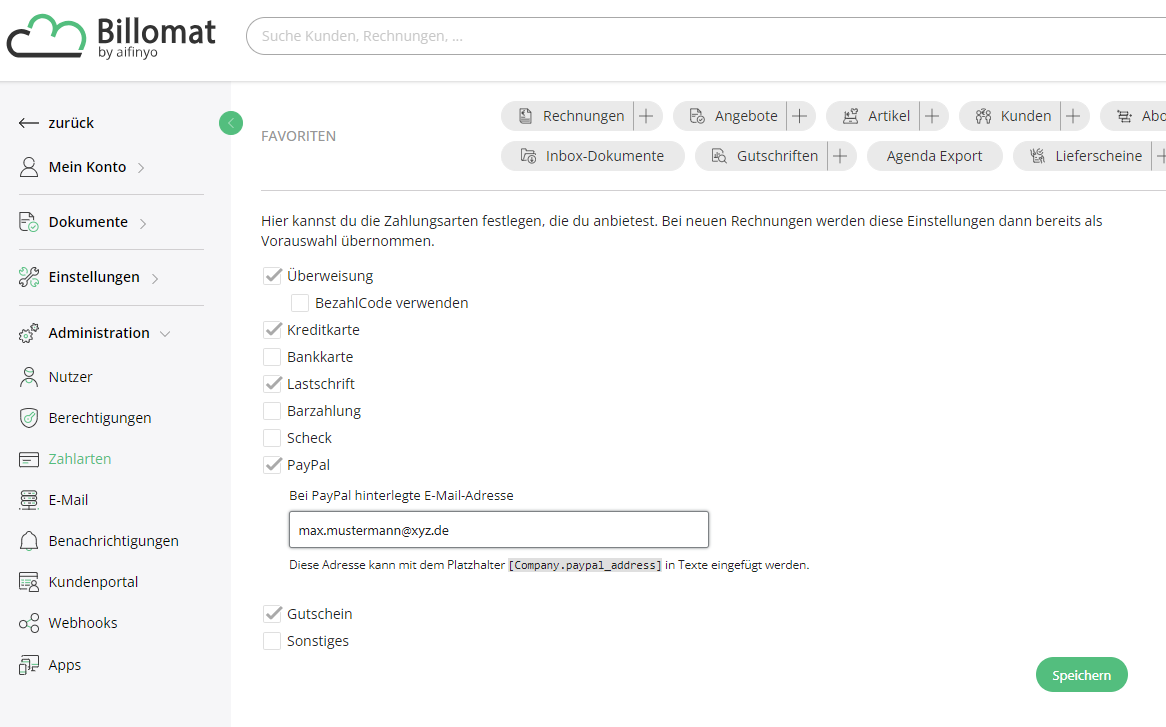The height and width of the screenshot is (727, 1166).
Task: Click the Dokumente document icon
Action: click(28, 222)
